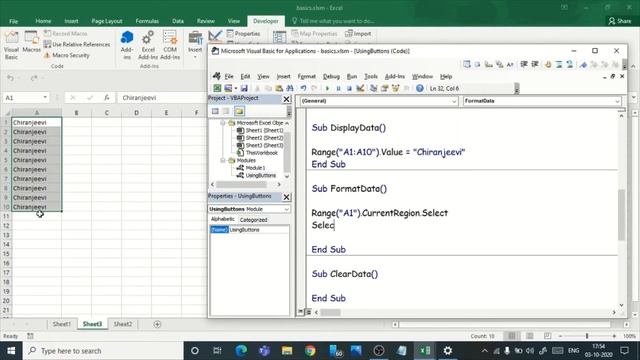Open Chrome from the taskbar
The image size is (640, 360).
click(310, 351)
